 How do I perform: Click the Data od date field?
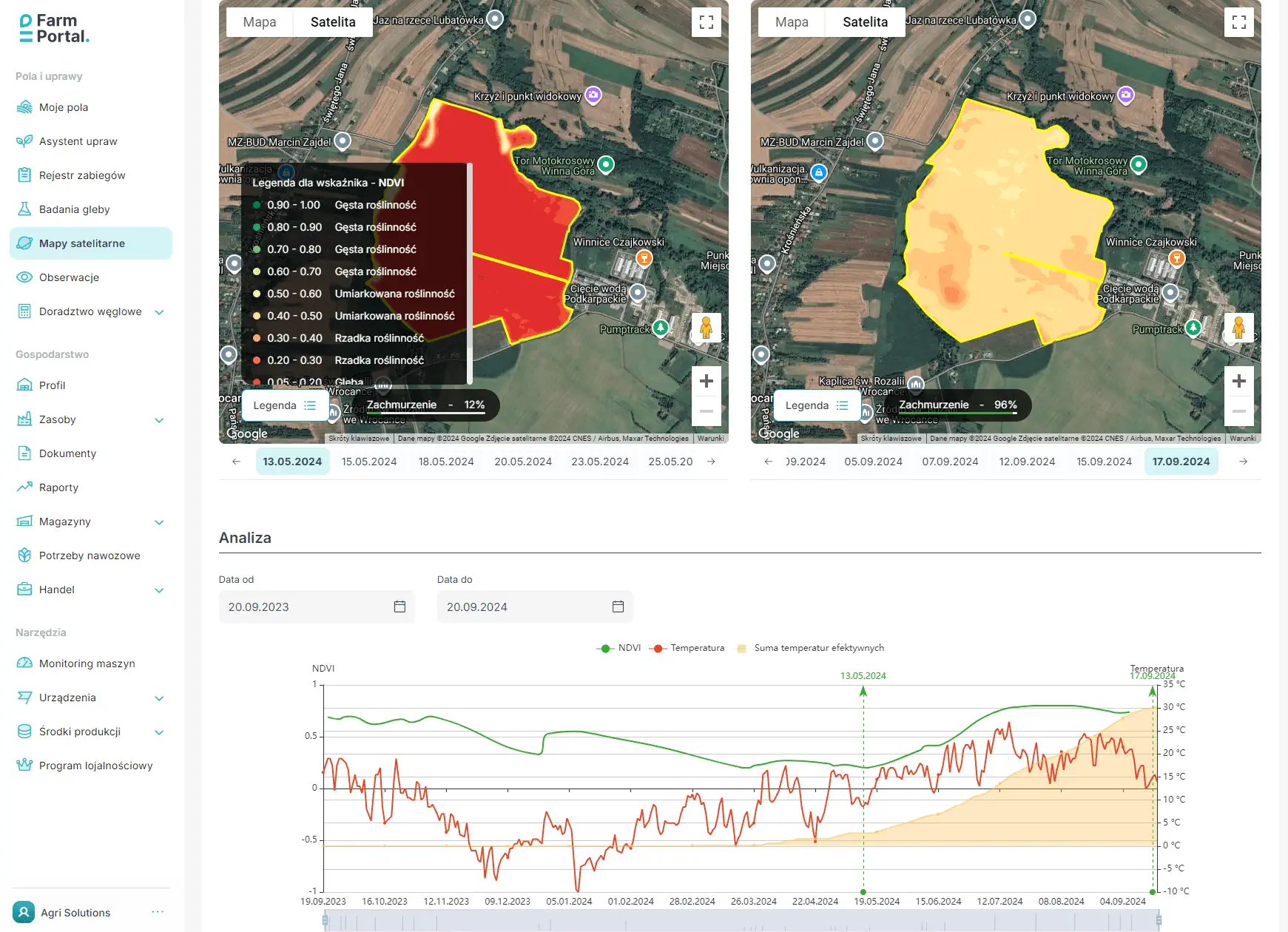317,607
